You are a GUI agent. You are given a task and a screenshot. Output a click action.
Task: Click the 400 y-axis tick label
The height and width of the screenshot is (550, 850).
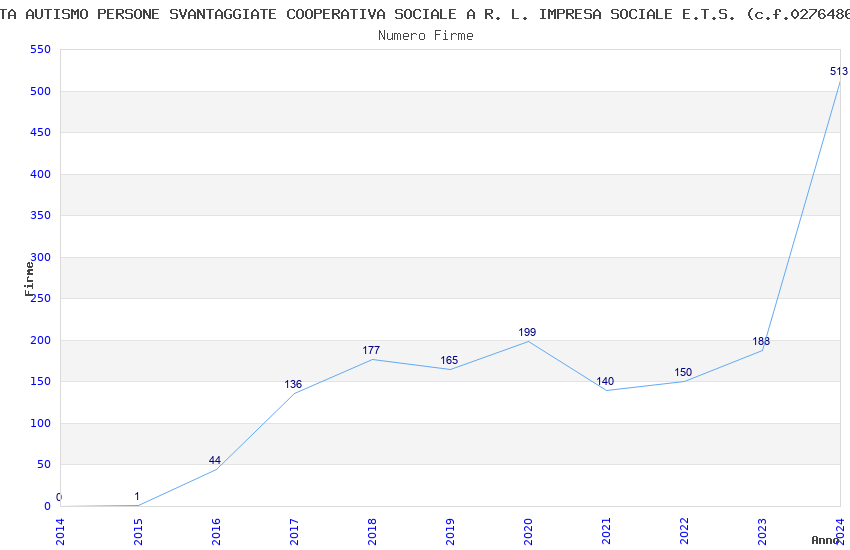click(x=41, y=174)
